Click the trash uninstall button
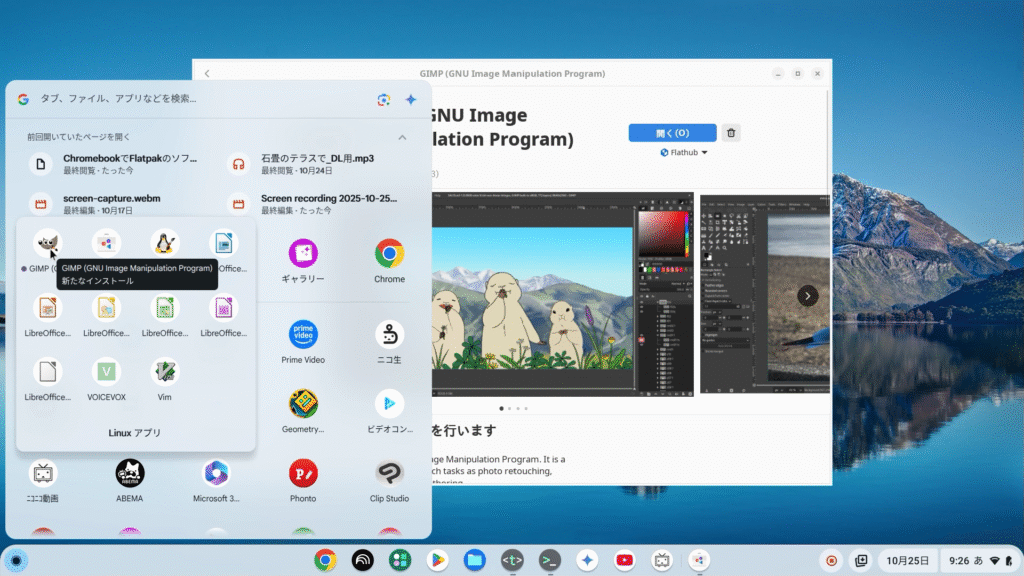The image size is (1024, 576). tap(731, 133)
